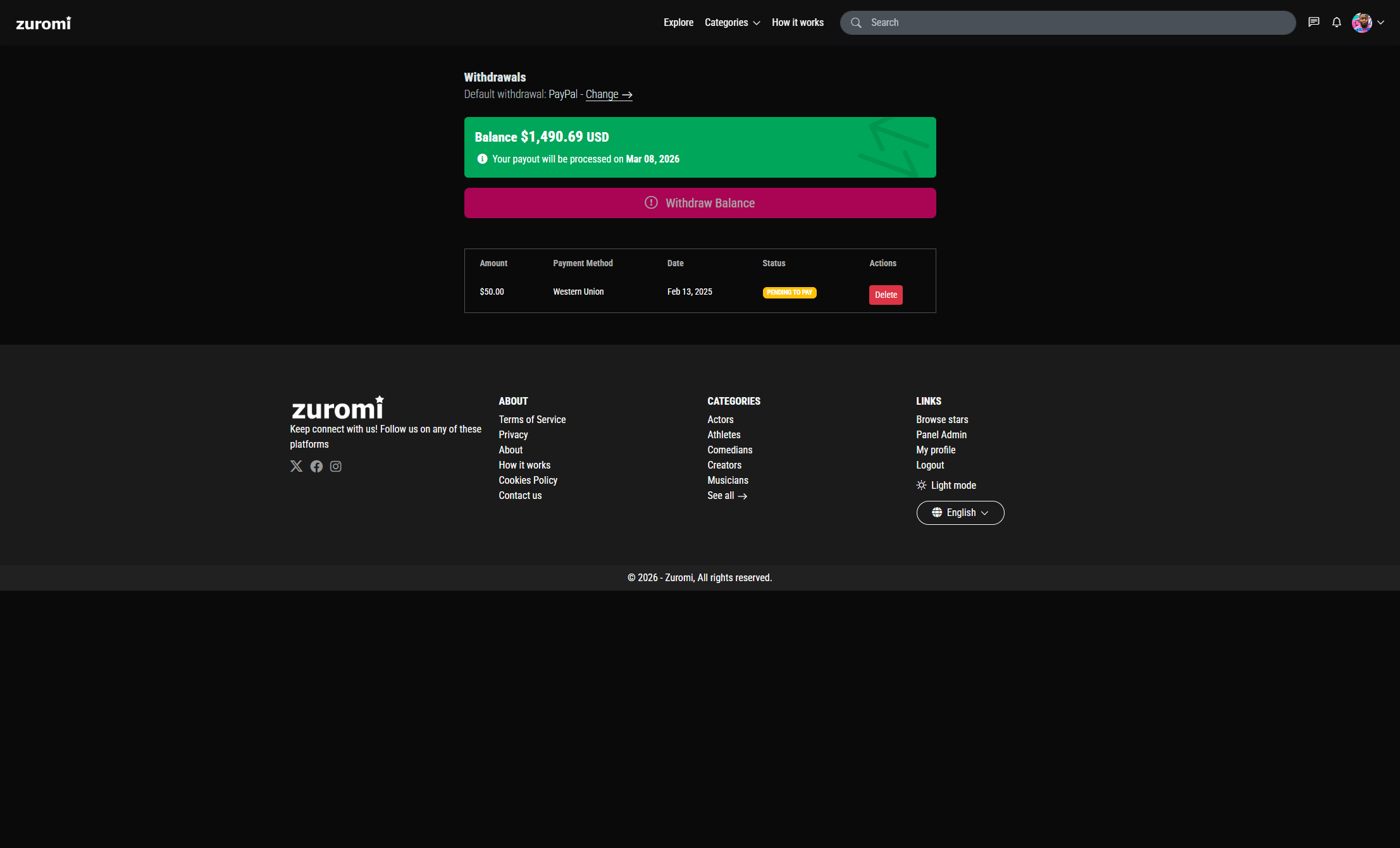Click the search magnifier icon
The width and height of the screenshot is (1400, 848).
click(x=856, y=23)
